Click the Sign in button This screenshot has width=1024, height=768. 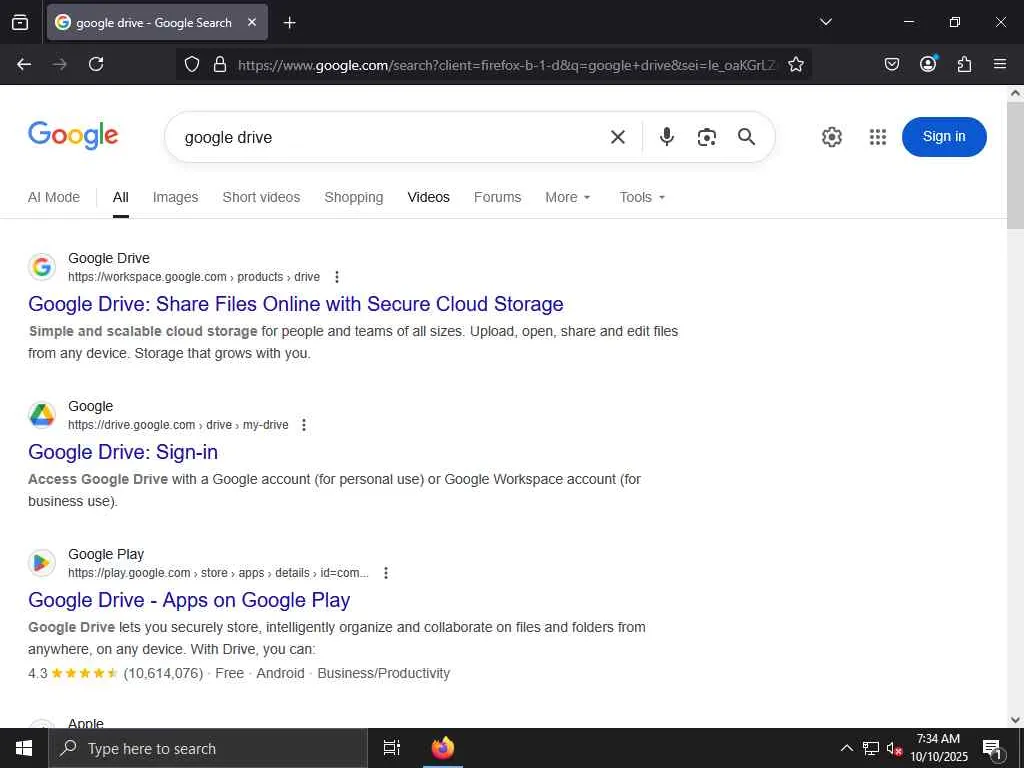coord(944,136)
